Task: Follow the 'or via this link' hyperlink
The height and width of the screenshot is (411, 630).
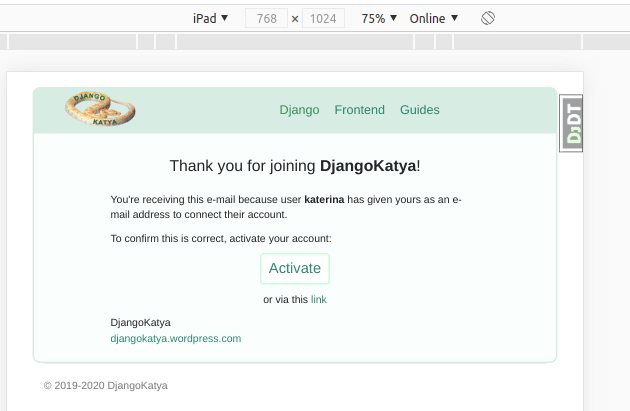Action: [319, 299]
